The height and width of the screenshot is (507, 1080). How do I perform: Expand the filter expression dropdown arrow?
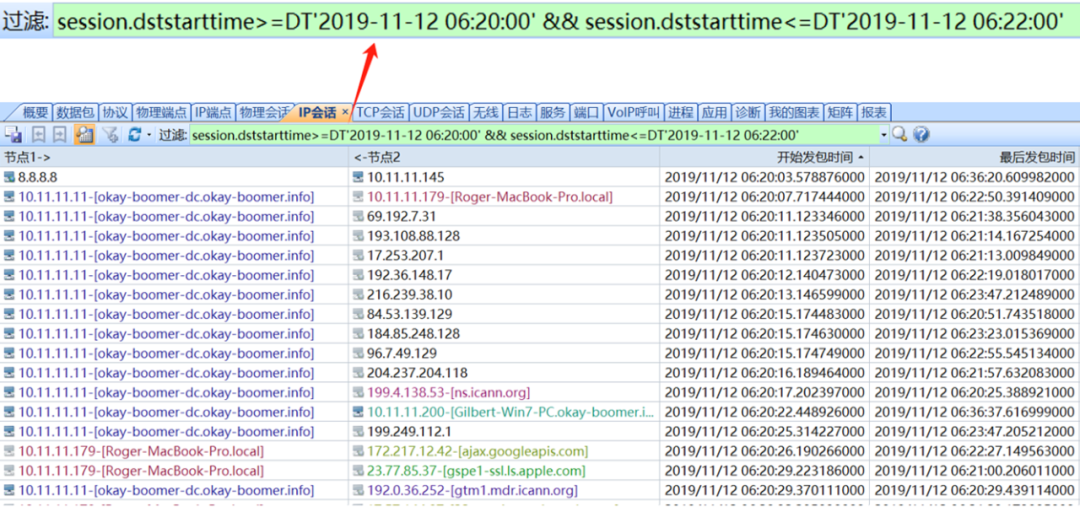tap(884, 135)
